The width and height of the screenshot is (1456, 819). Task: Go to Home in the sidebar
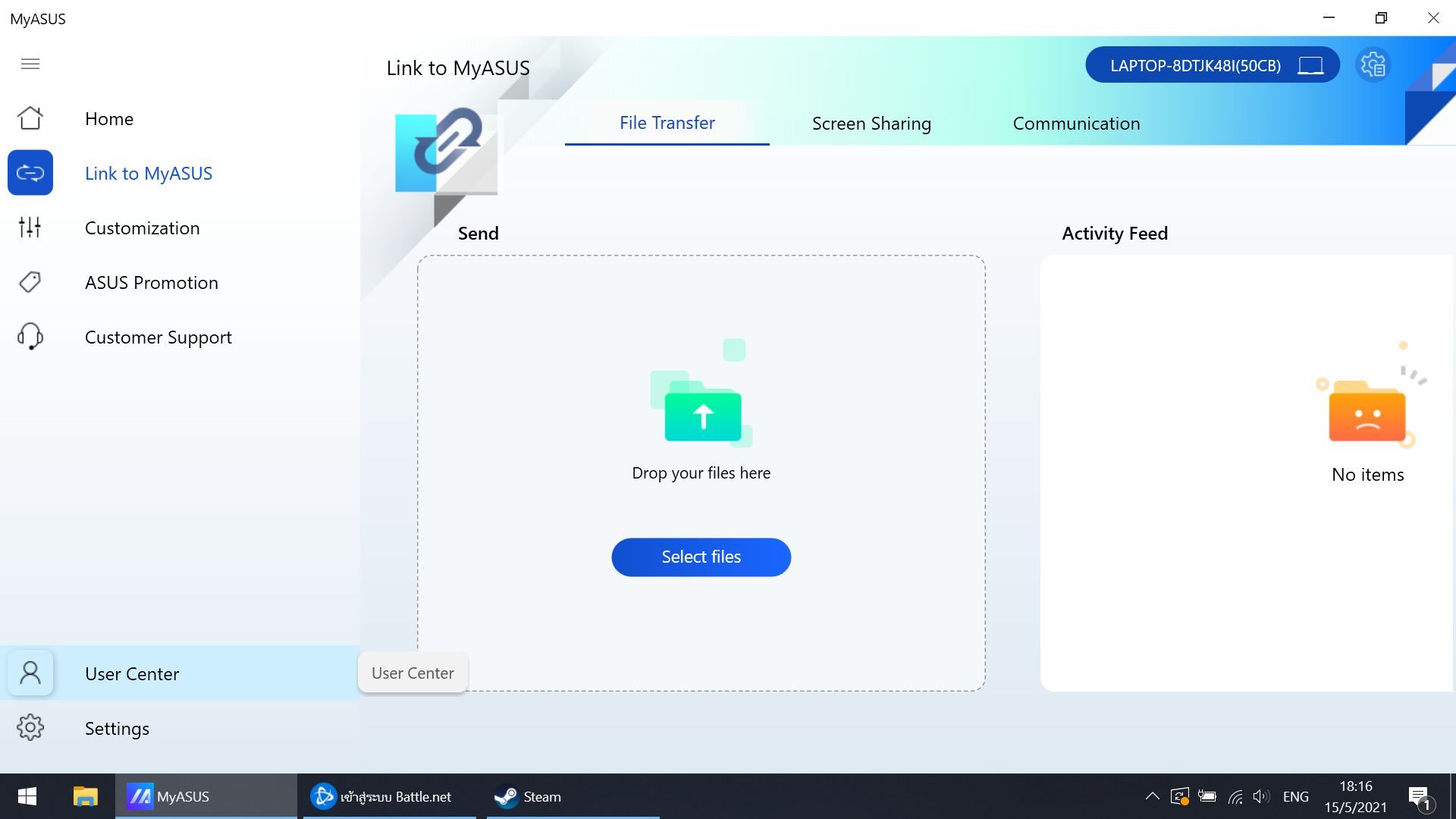click(109, 119)
